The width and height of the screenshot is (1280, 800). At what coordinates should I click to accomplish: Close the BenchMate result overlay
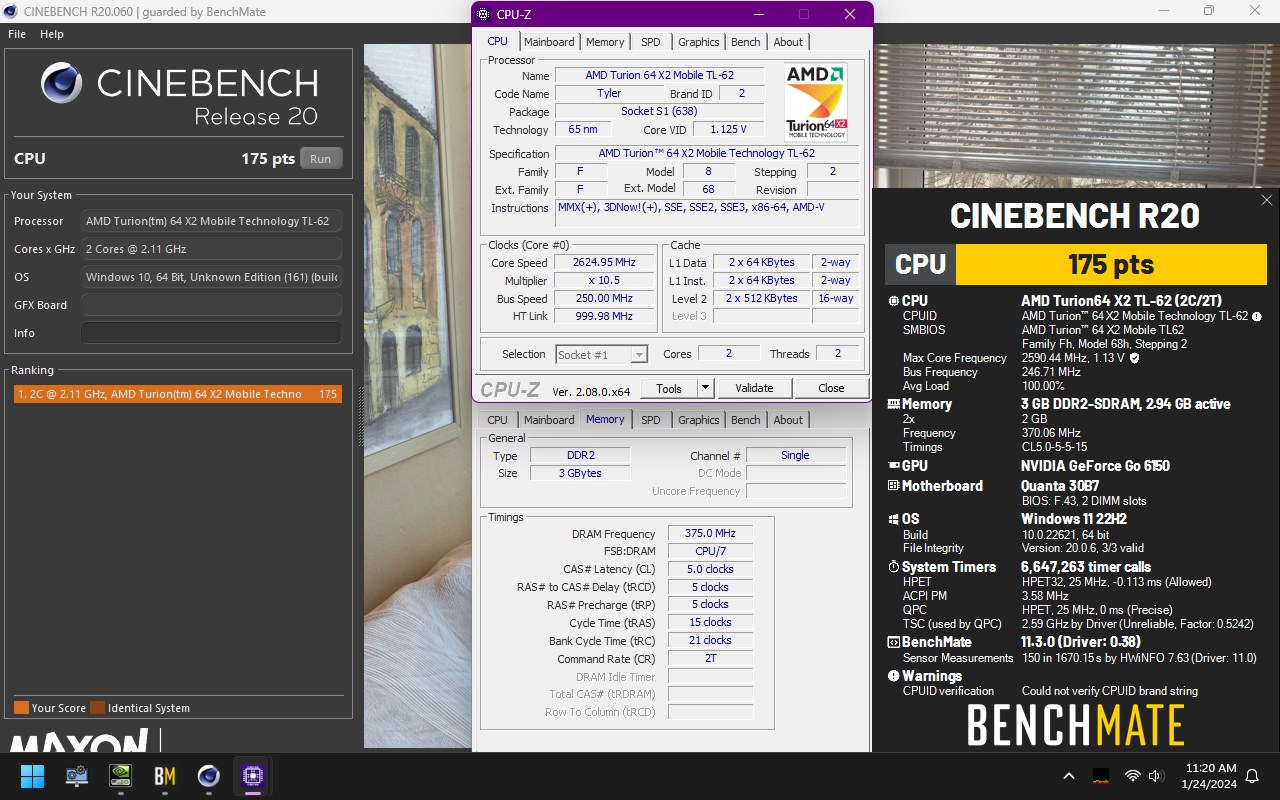(x=1266, y=201)
